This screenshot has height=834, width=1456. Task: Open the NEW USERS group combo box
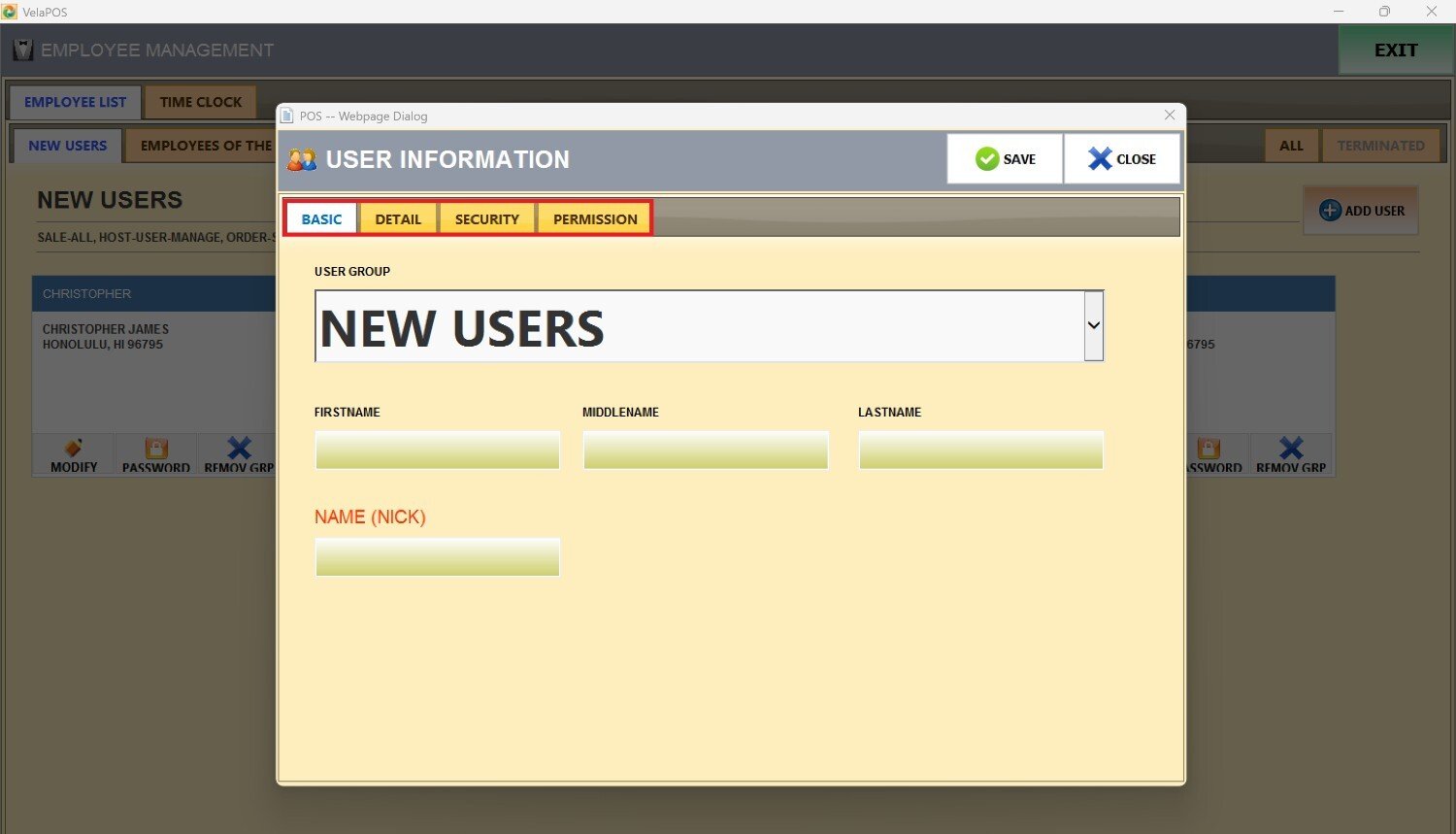point(699,327)
